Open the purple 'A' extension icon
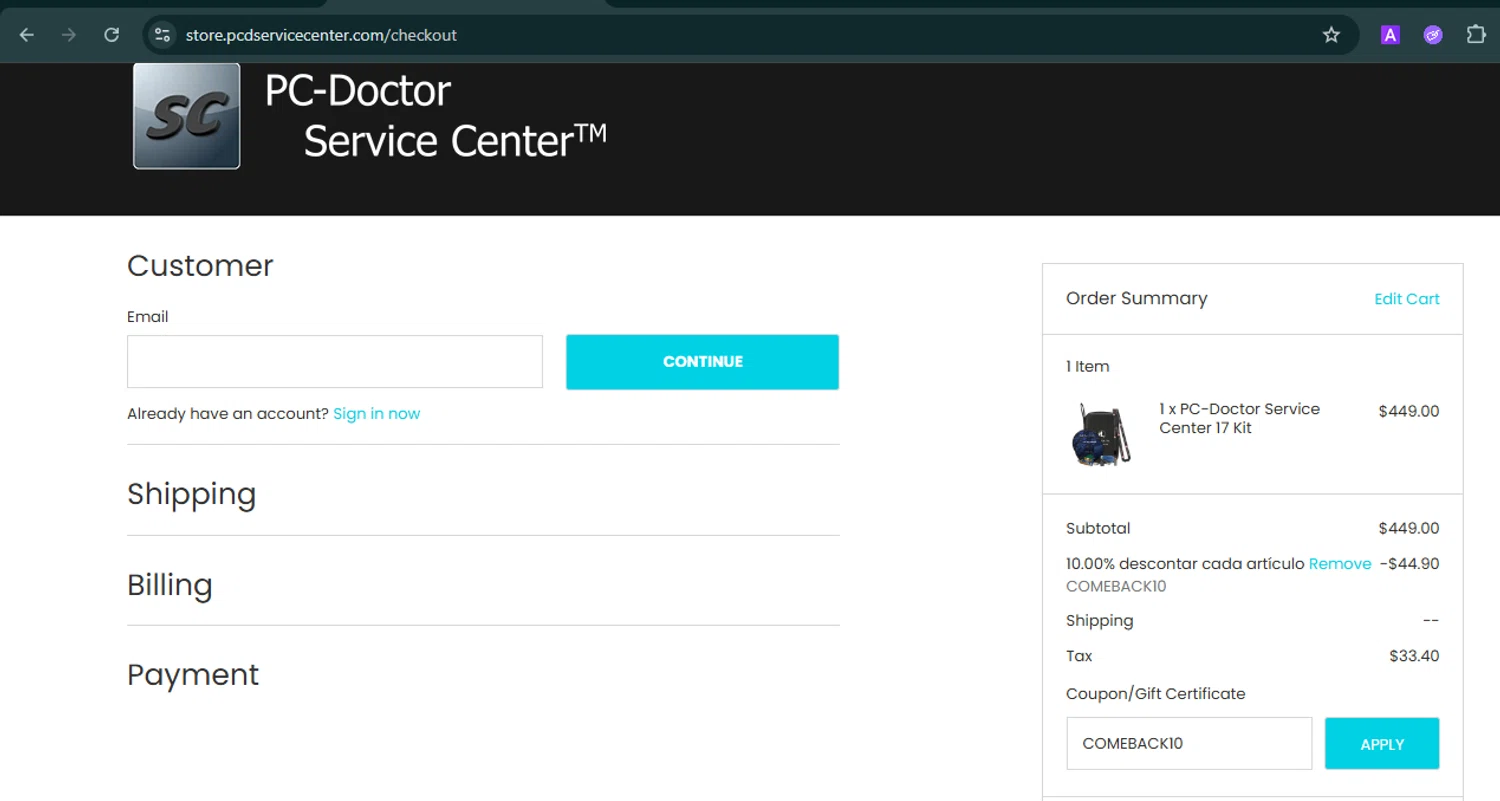The width and height of the screenshot is (1500, 801). pos(1390,35)
